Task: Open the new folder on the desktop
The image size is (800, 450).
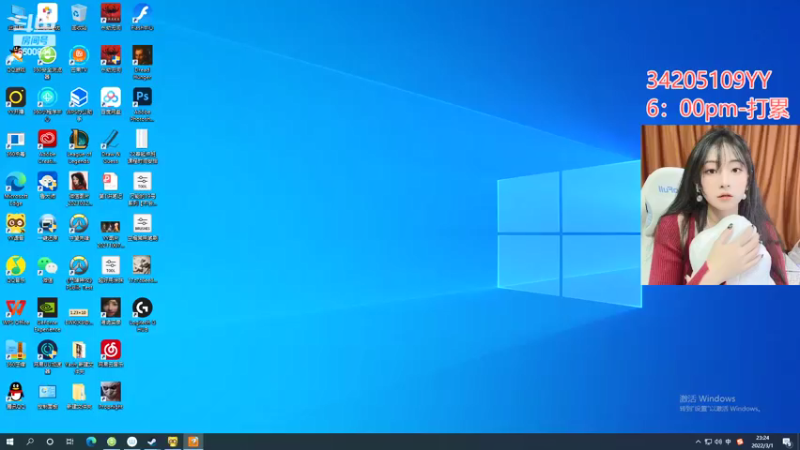Action: tap(79, 395)
